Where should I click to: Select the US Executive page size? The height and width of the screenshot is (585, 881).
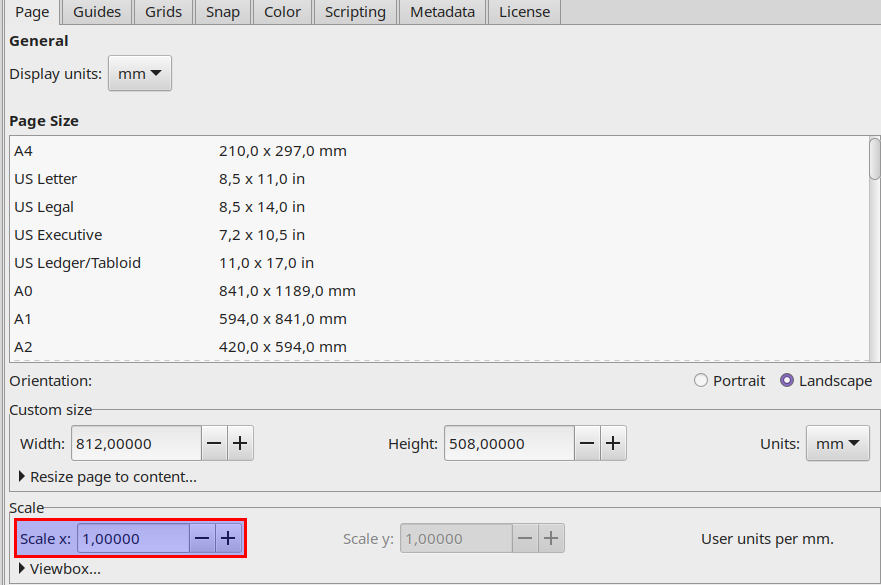click(x=439, y=235)
